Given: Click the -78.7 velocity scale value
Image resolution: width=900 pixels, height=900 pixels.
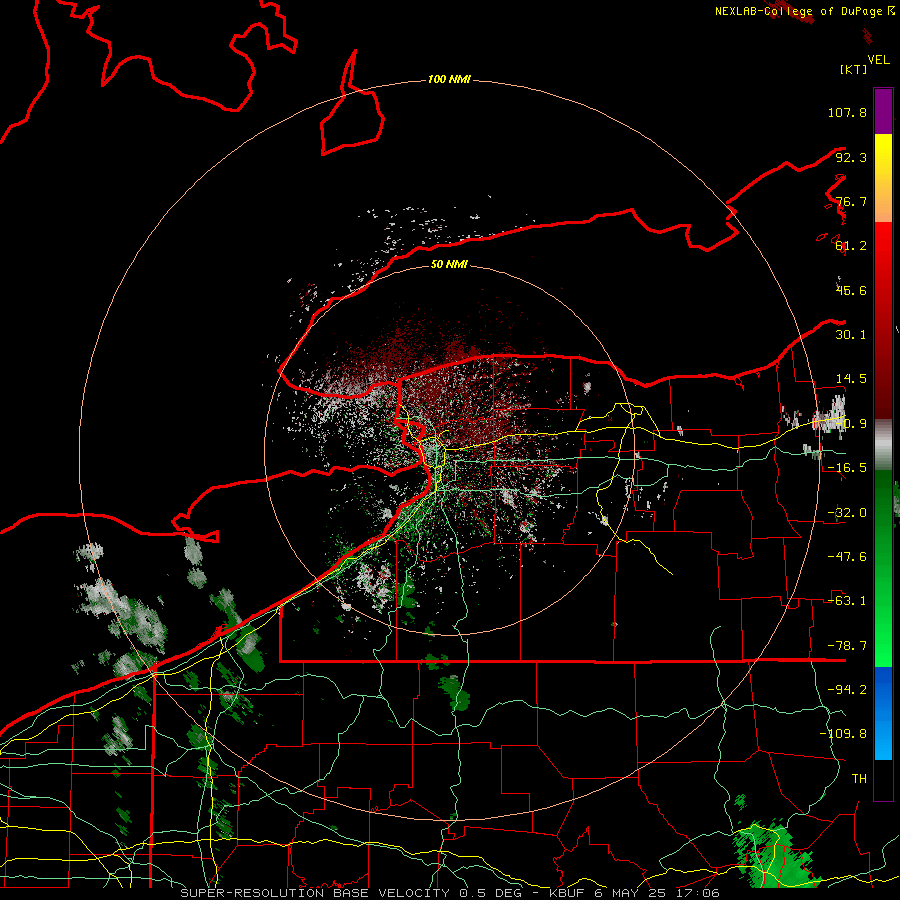Looking at the screenshot, I should pyautogui.click(x=847, y=646).
